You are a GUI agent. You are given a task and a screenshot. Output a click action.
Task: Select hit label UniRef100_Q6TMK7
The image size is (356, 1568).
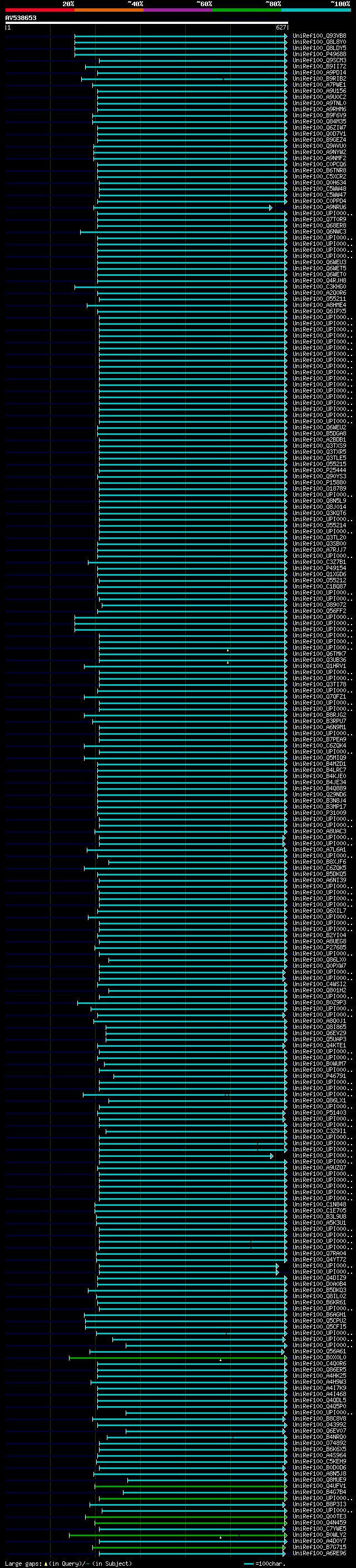click(x=319, y=653)
